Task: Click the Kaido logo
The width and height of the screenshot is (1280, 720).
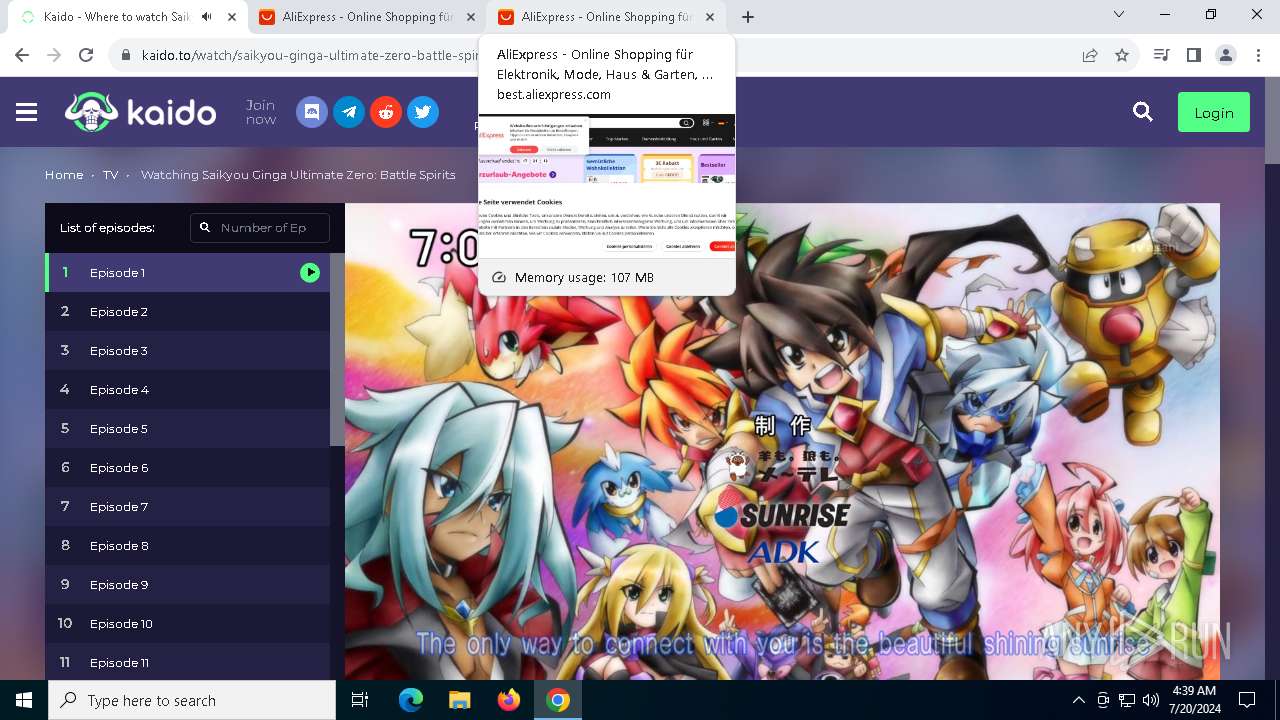Action: point(140,112)
